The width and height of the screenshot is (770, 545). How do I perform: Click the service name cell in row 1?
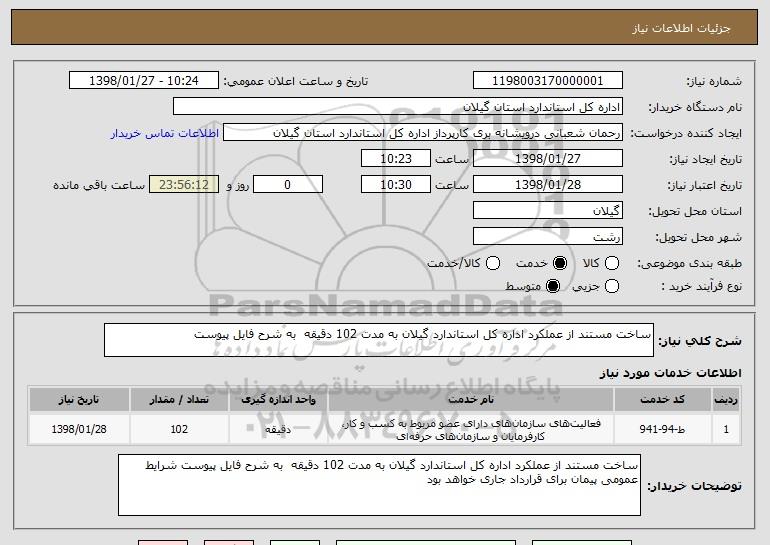[470, 429]
